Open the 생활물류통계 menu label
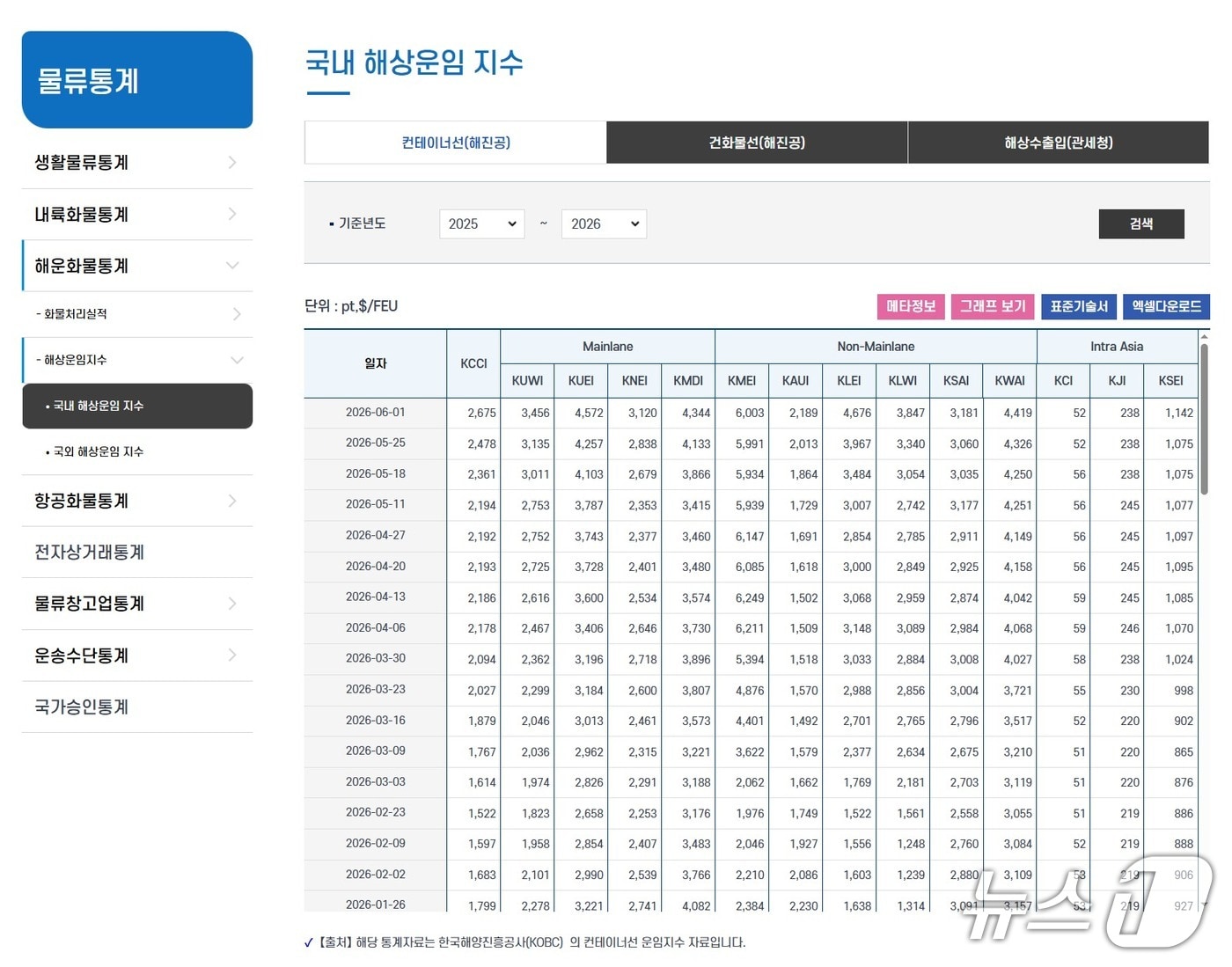Viewport: 1232px width, 967px height. click(x=81, y=162)
